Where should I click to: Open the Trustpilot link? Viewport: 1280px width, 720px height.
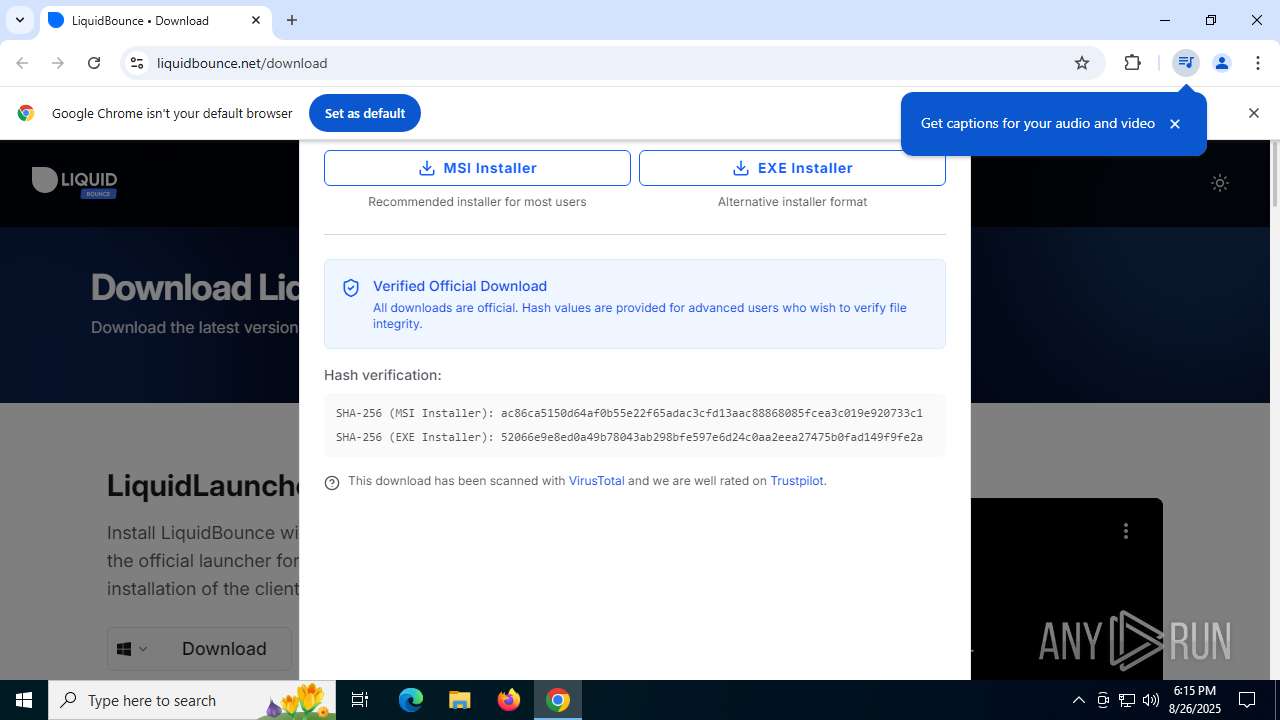point(797,481)
